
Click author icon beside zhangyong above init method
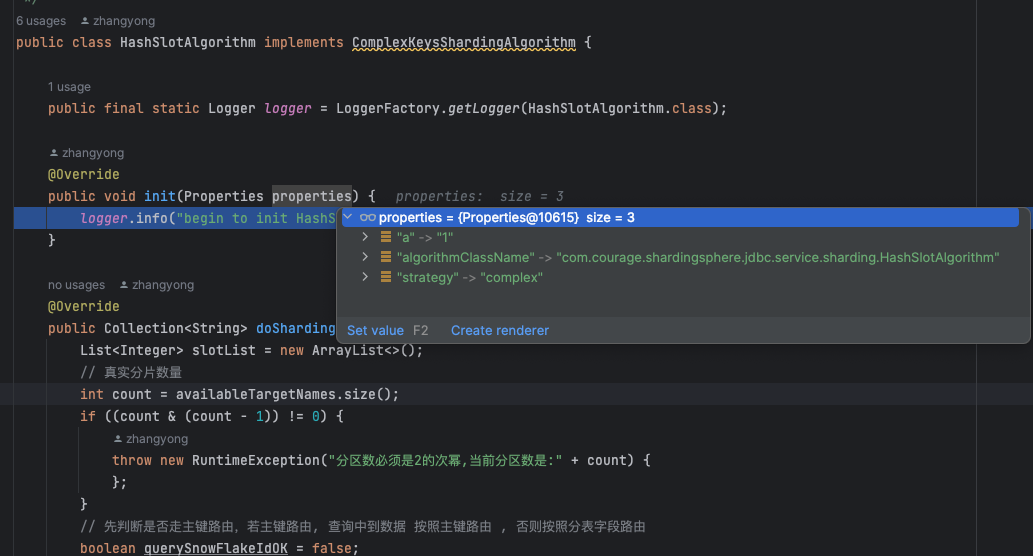point(54,153)
